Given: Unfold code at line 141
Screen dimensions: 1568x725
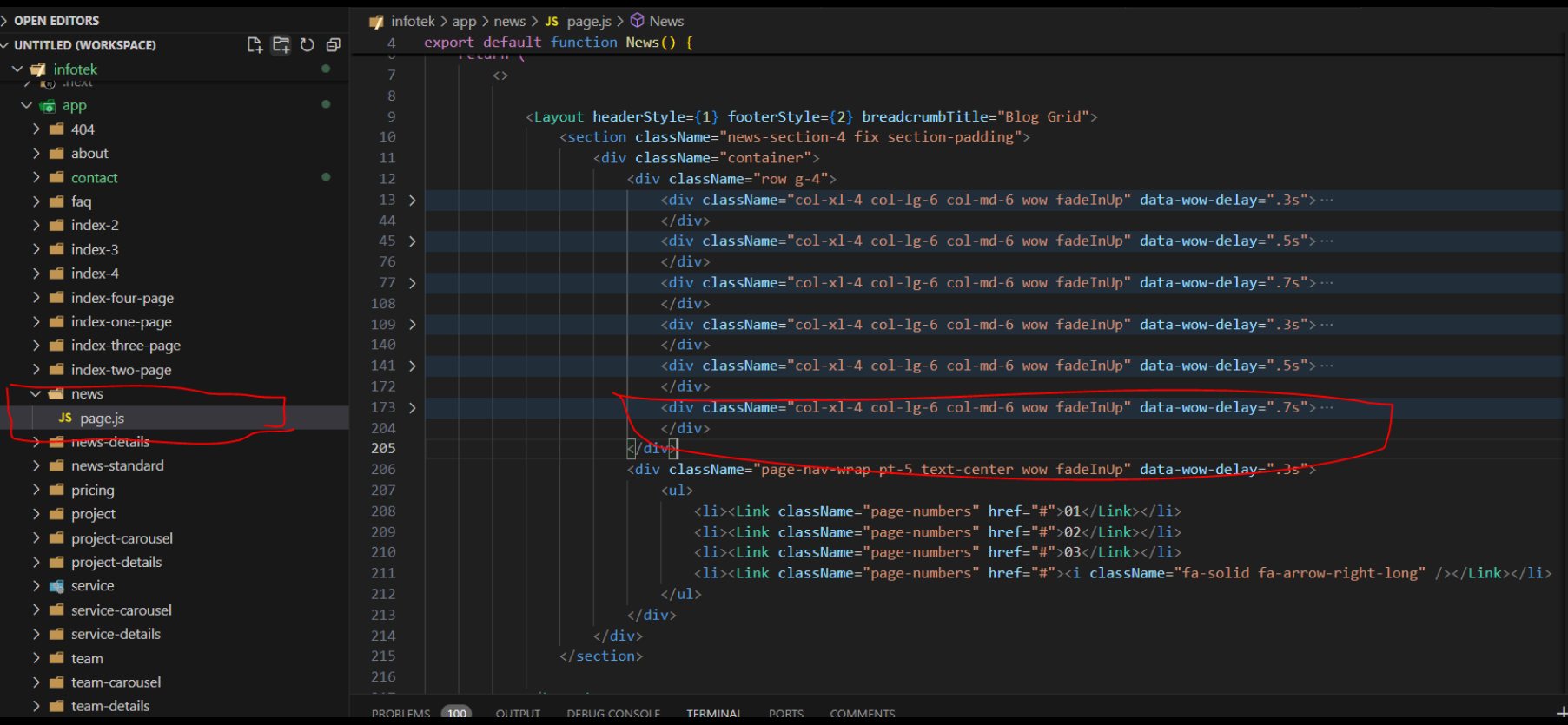Looking at the screenshot, I should (x=412, y=366).
